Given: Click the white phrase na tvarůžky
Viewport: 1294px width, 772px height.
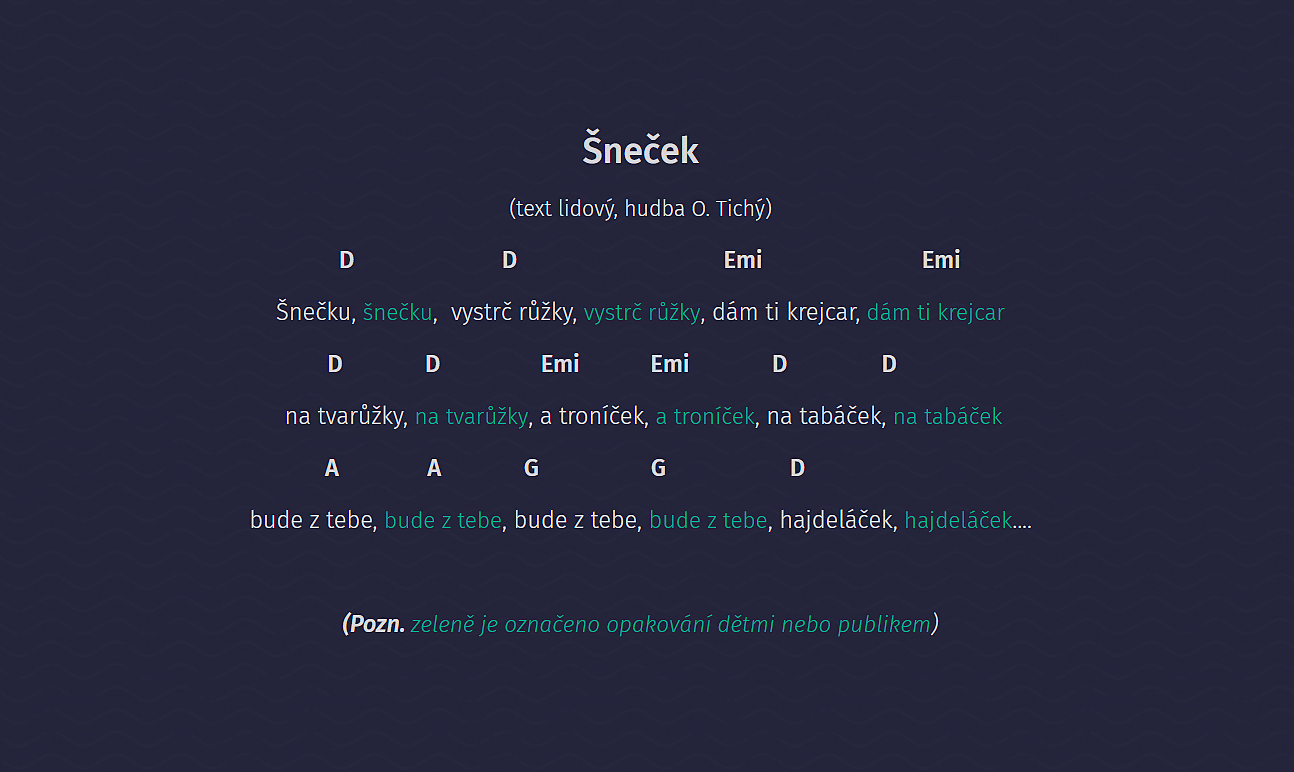Looking at the screenshot, I should pos(344,416).
